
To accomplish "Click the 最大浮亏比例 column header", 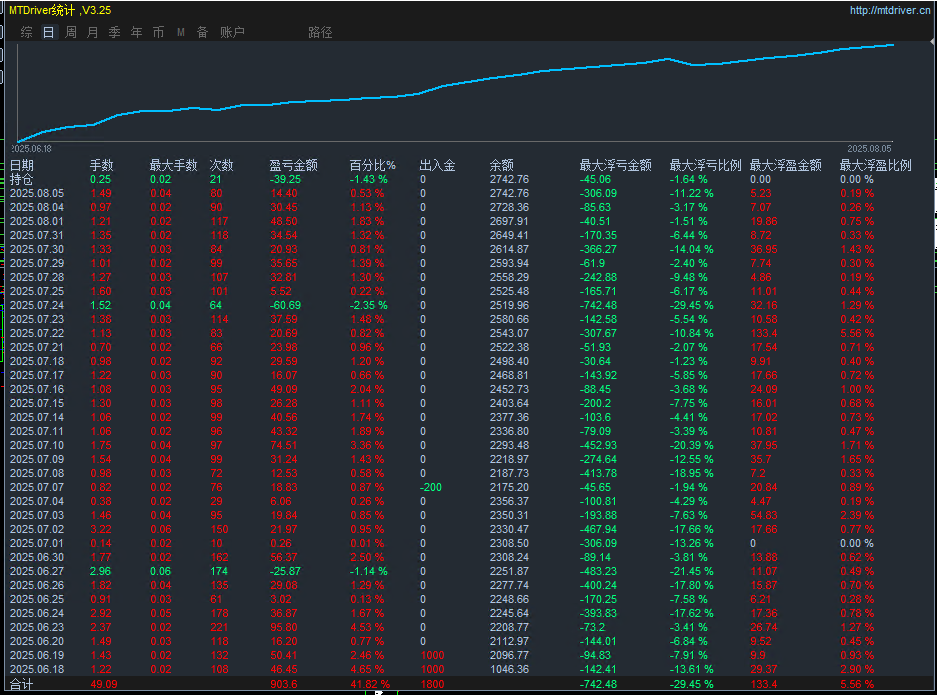I will 706,166.
